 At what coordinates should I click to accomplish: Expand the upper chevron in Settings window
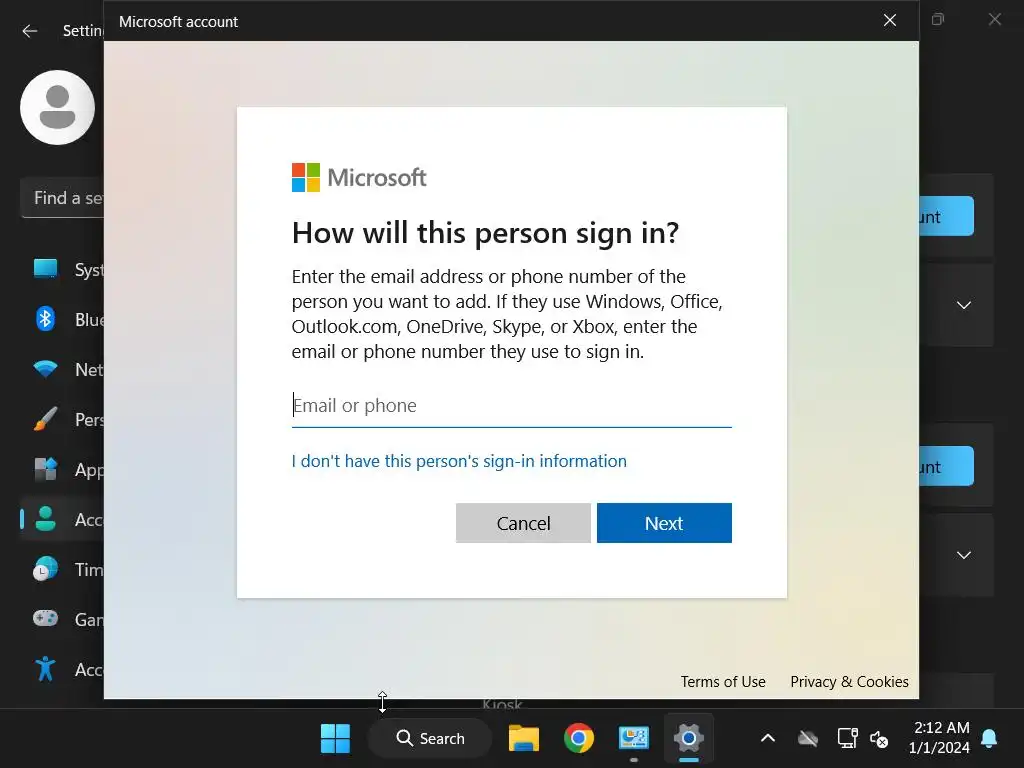[x=963, y=305]
